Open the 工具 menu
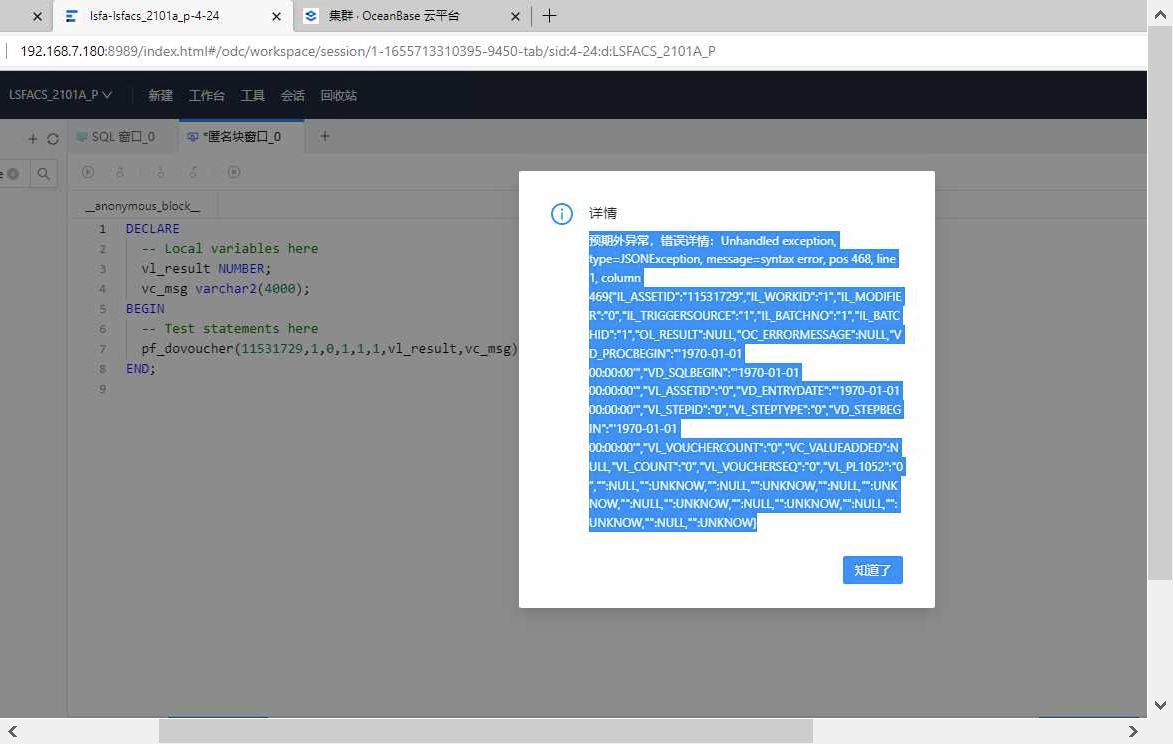This screenshot has height=744, width=1173. click(252, 96)
